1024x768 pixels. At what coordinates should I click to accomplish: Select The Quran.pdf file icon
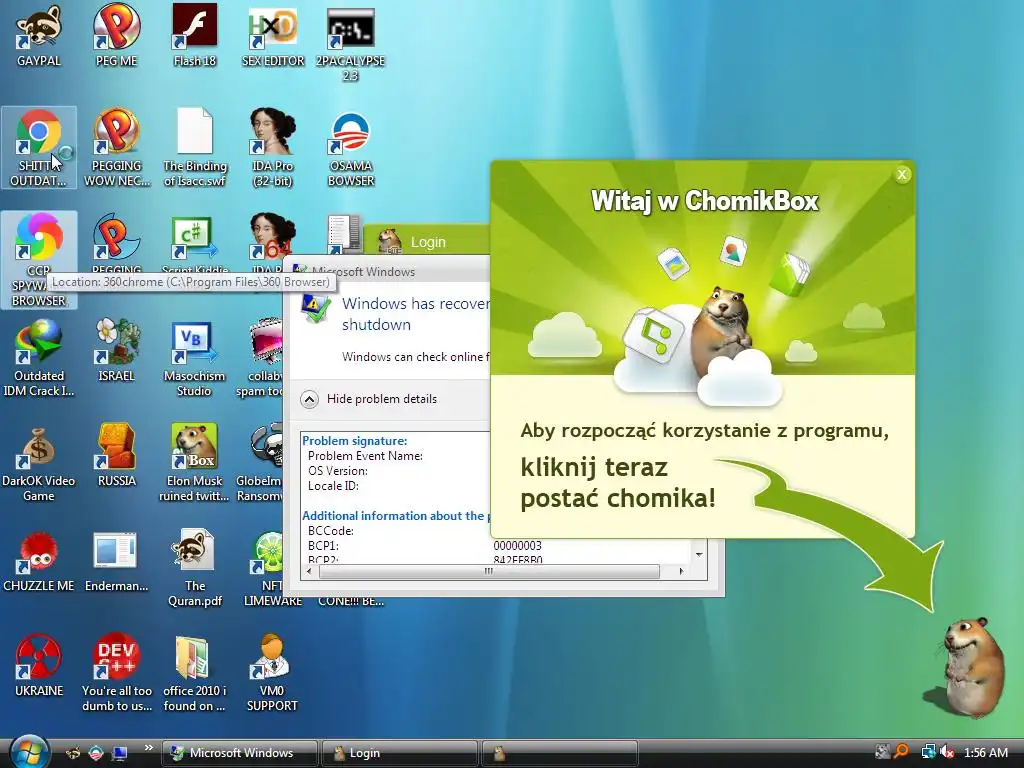coord(195,568)
